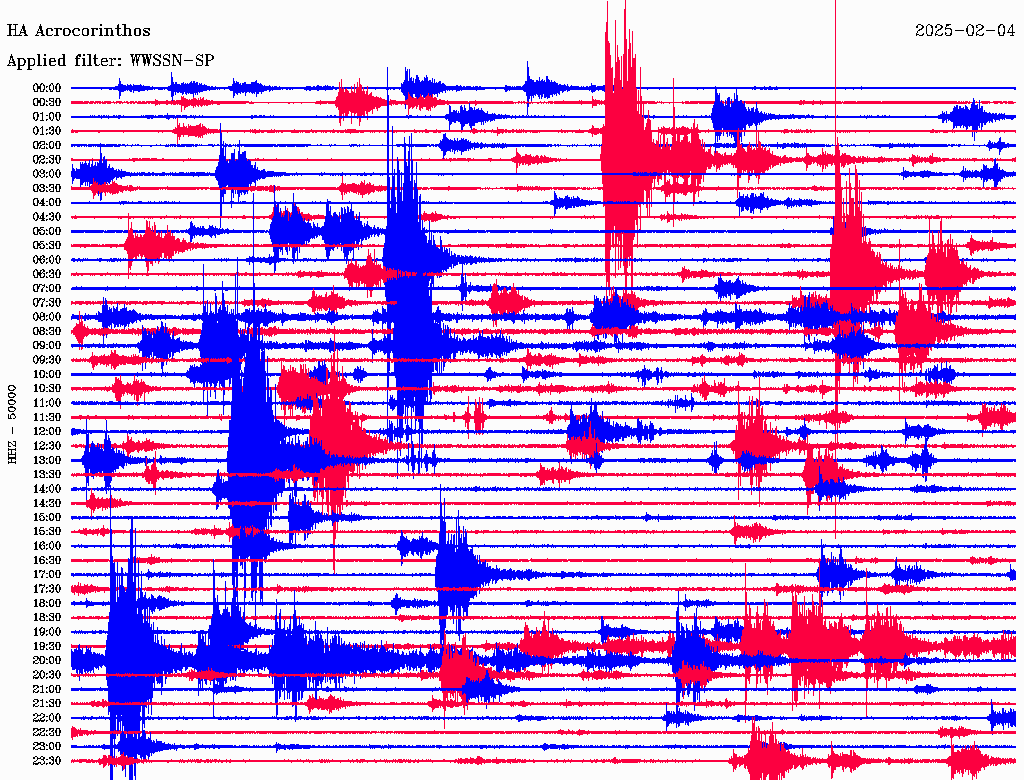Screen dimensions: 1024x780
Task: Click the '06:00' time label
Action: coord(46,260)
